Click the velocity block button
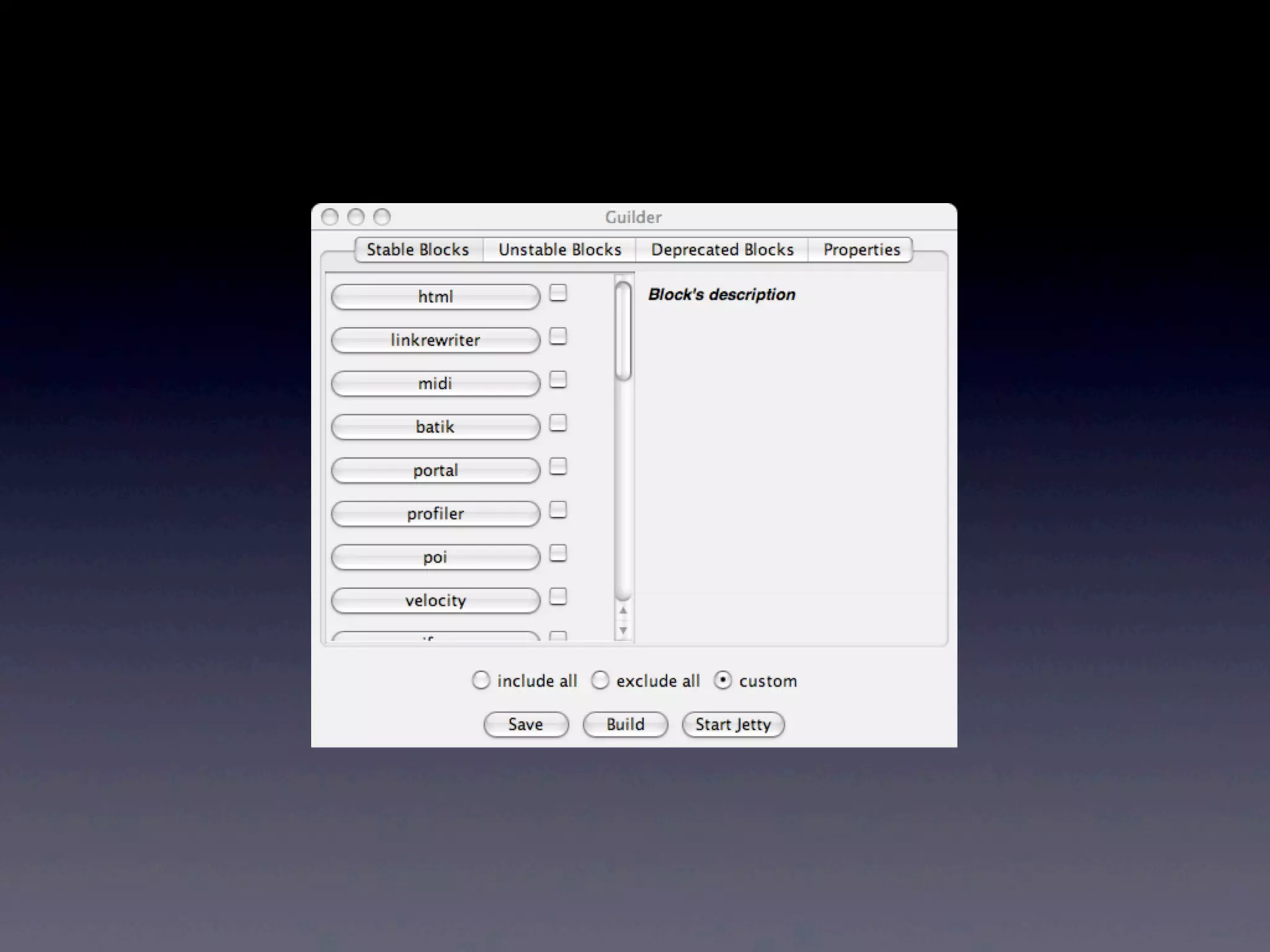This screenshot has height=952, width=1270. [435, 601]
